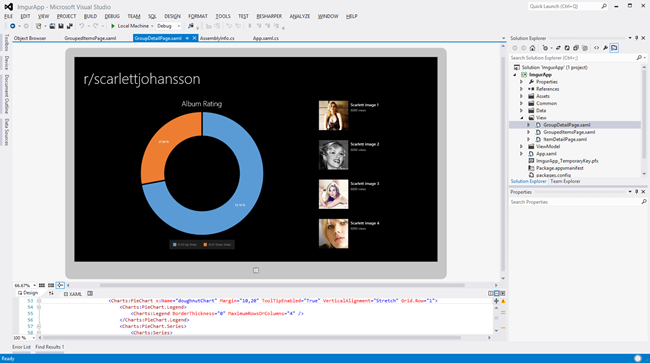This screenshot has width=650, height=363.
Task: Toggle snapping to gridlines in designer
Action: 51,286
